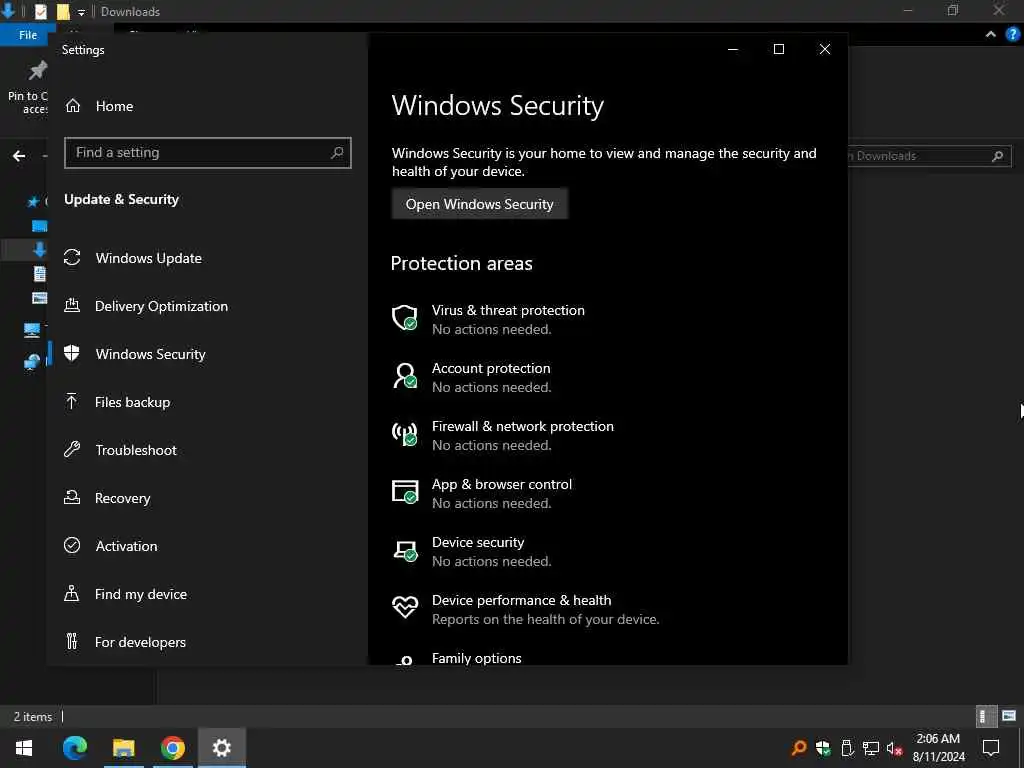Click the Activation checkmark icon
This screenshot has height=768, width=1024.
tap(72, 545)
